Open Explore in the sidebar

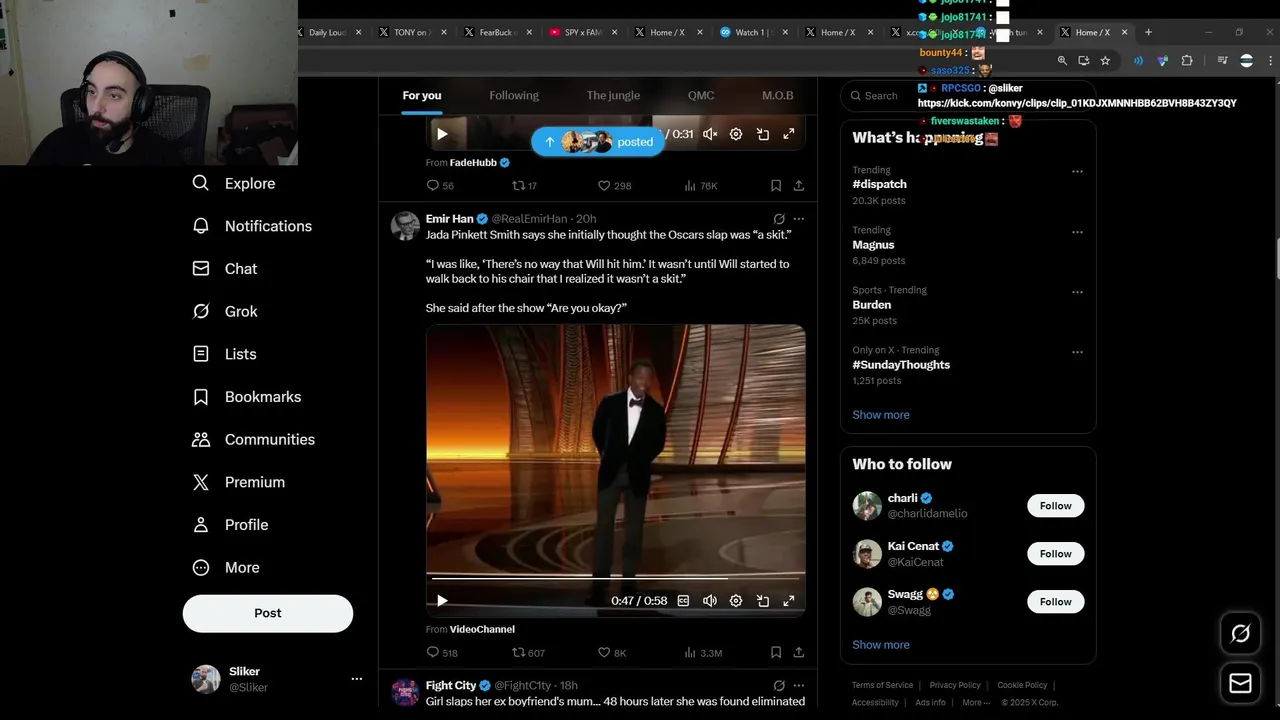[x=234, y=183]
